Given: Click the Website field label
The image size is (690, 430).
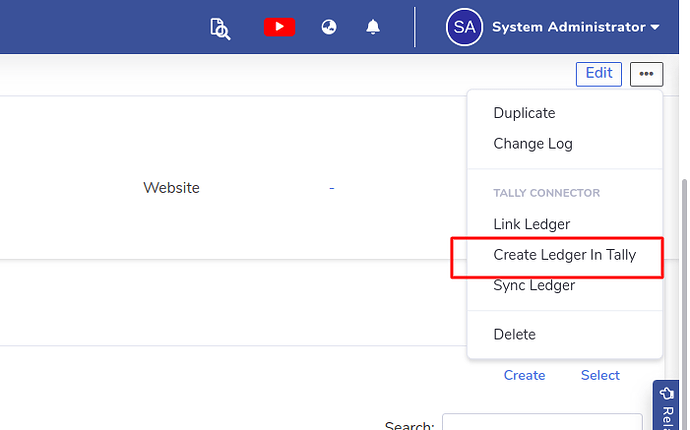Looking at the screenshot, I should pos(171,188).
